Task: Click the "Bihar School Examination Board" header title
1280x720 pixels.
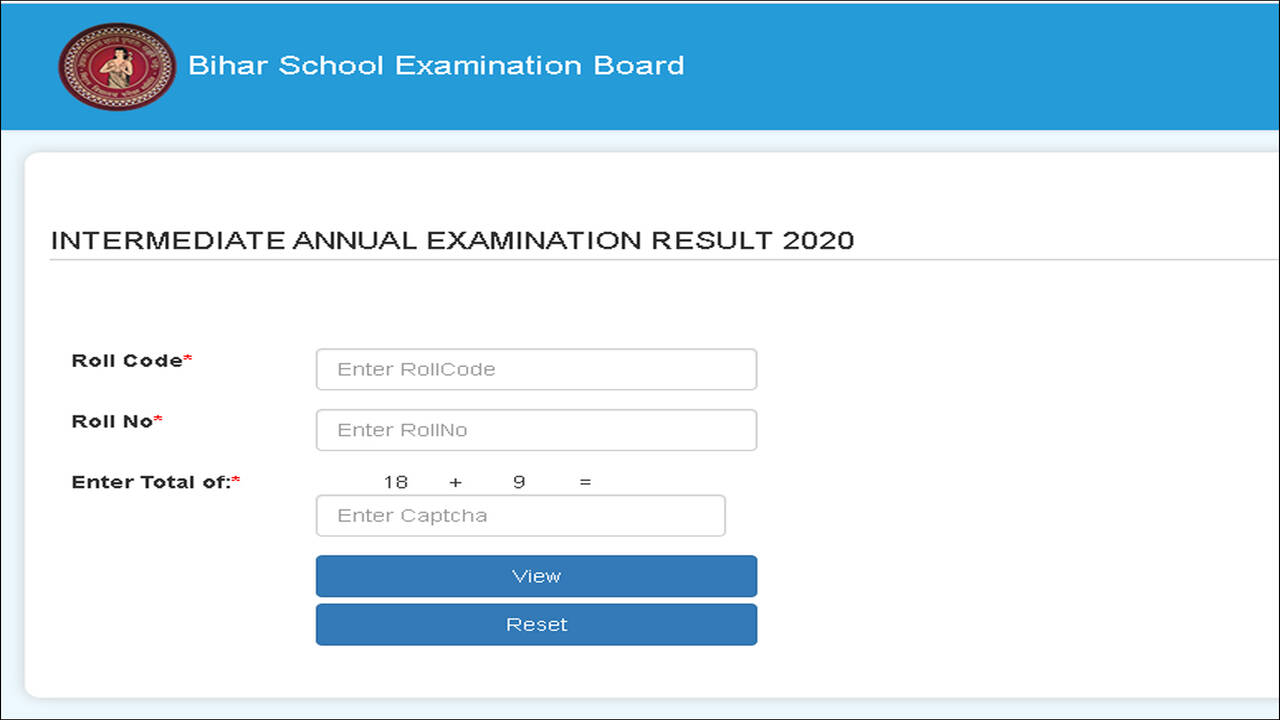Action: coord(436,66)
